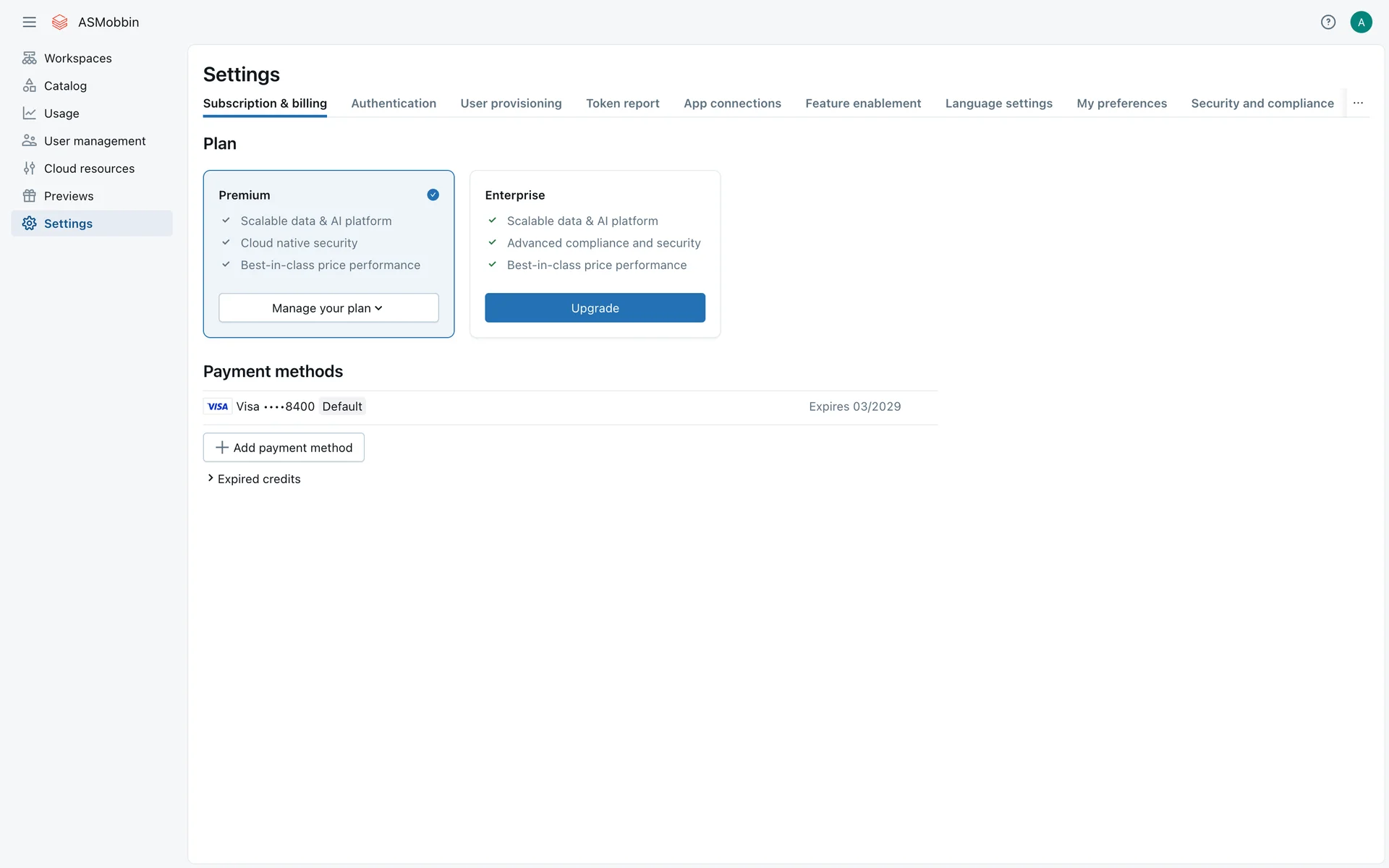Viewport: 1389px width, 868px height.
Task: Click the Upgrade button
Action: click(x=595, y=308)
